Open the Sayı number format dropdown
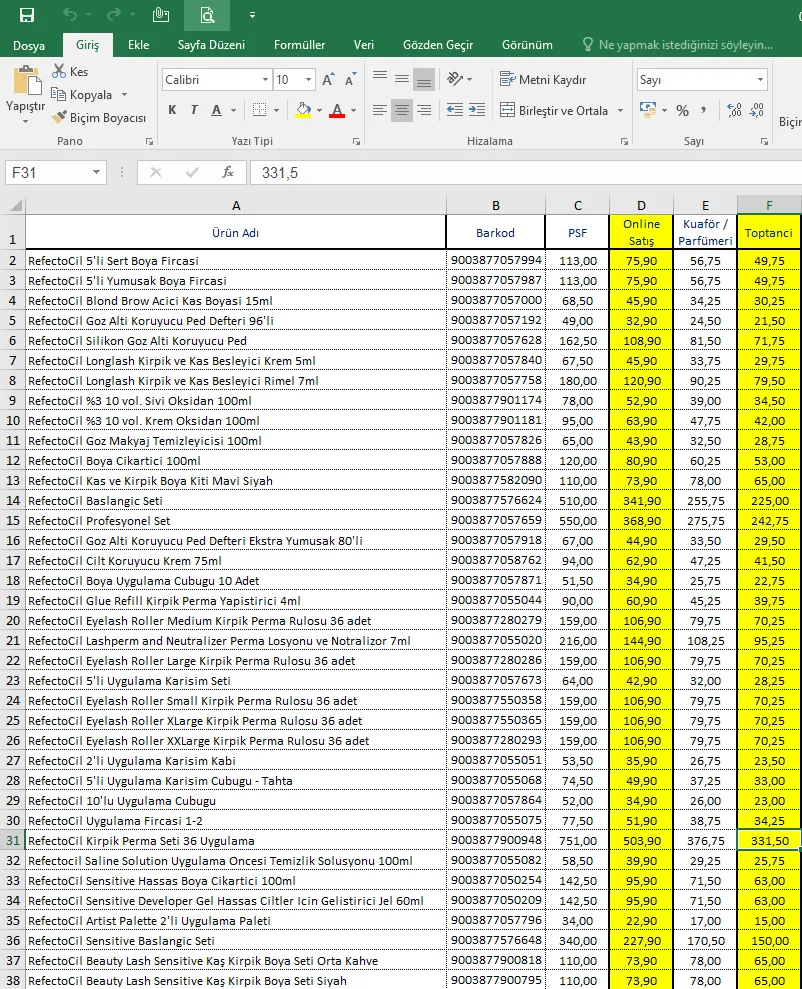The image size is (802, 989). [760, 79]
